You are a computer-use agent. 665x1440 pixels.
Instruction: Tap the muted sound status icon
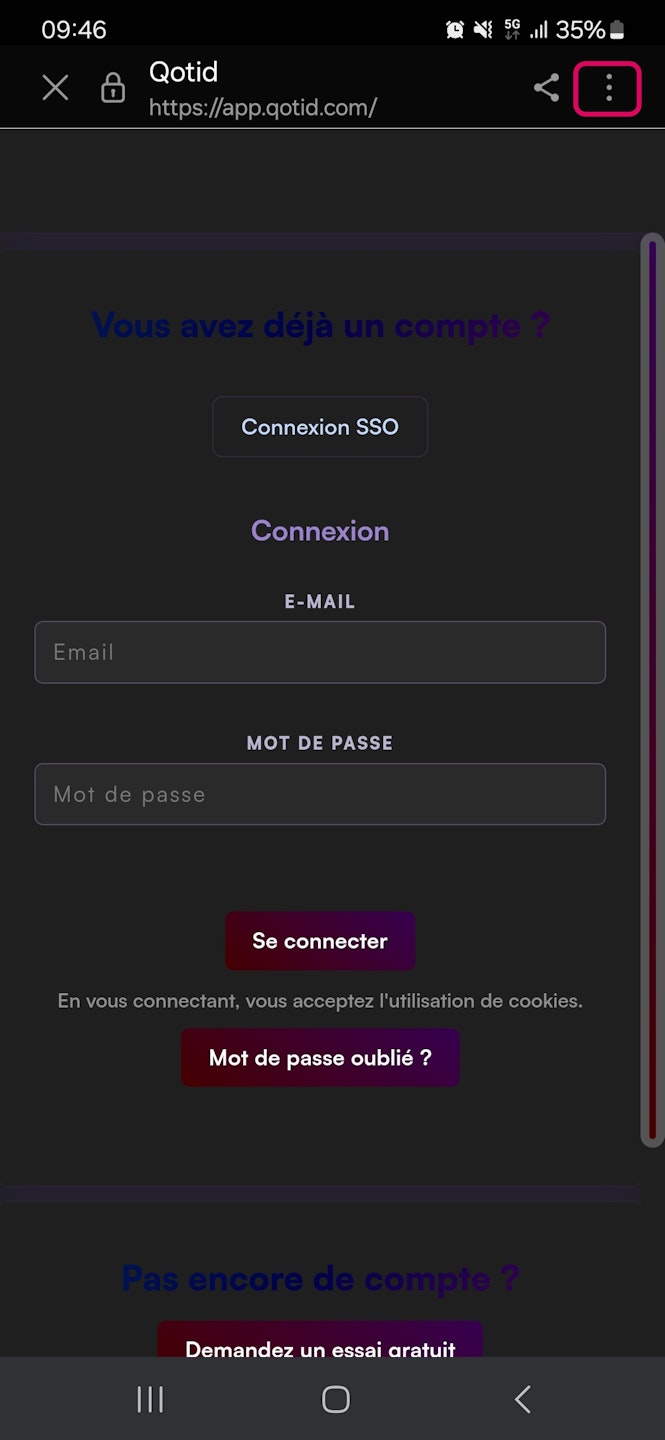click(x=483, y=30)
